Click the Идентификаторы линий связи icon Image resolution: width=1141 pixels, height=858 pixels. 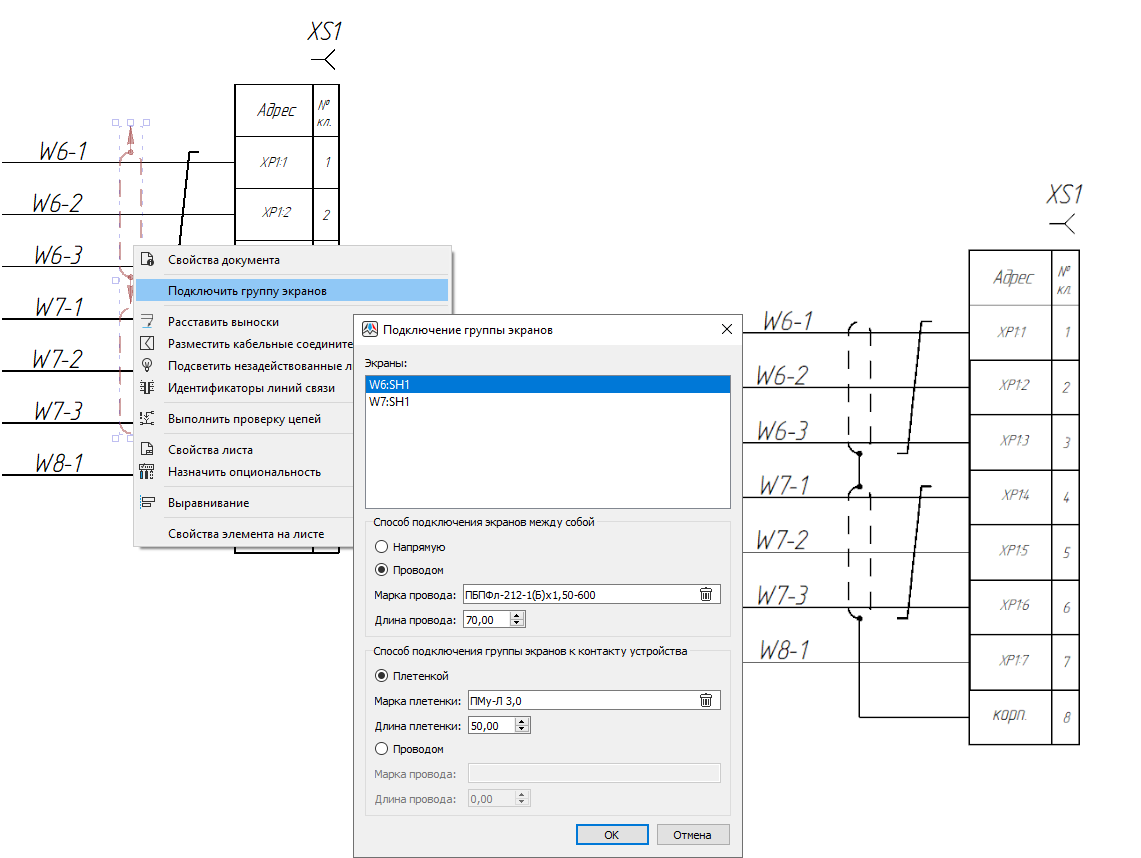point(148,388)
